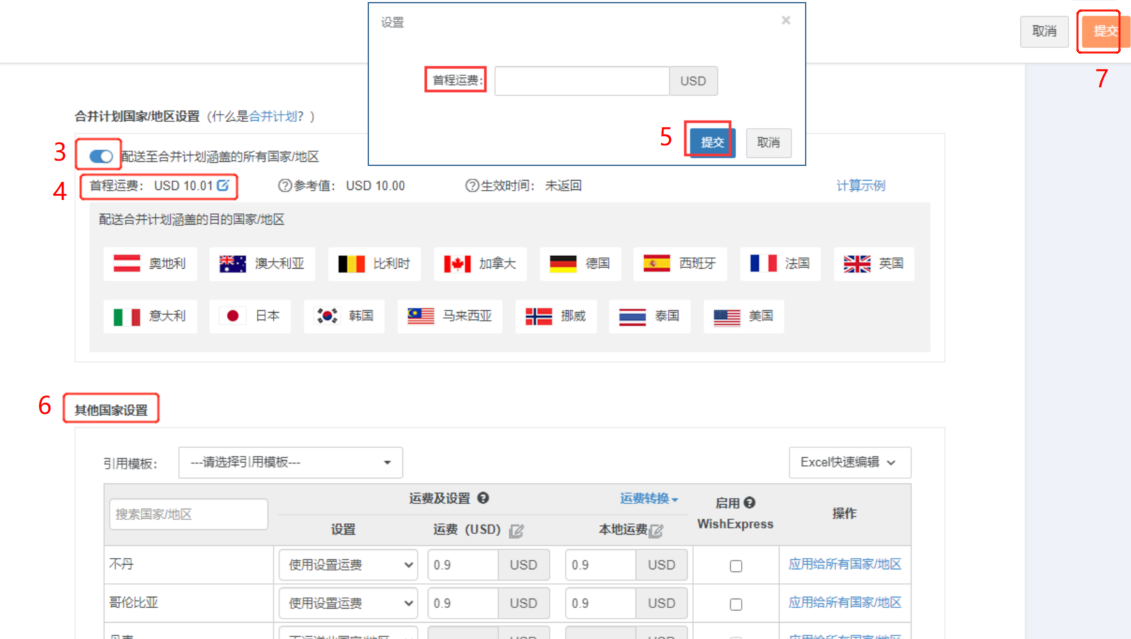This screenshot has width=1131, height=639.
Task: Click the help icon next to 生效时间
Action: [x=472, y=186]
